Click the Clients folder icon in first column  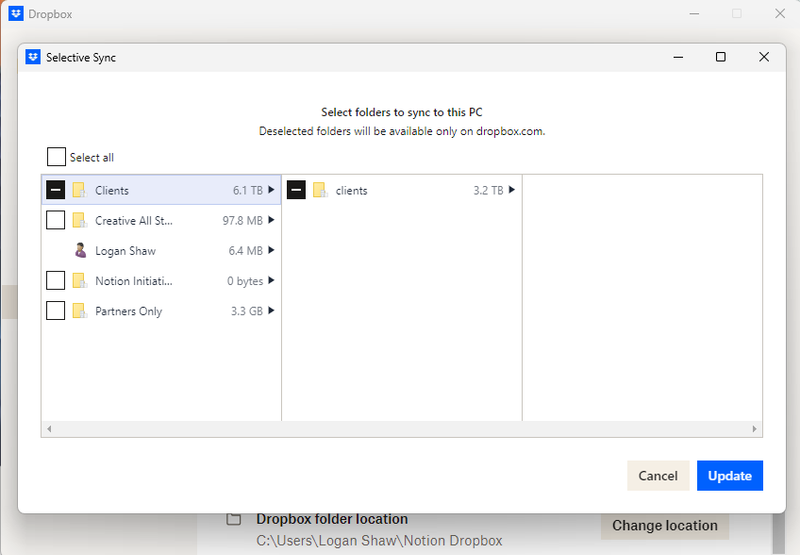80,190
